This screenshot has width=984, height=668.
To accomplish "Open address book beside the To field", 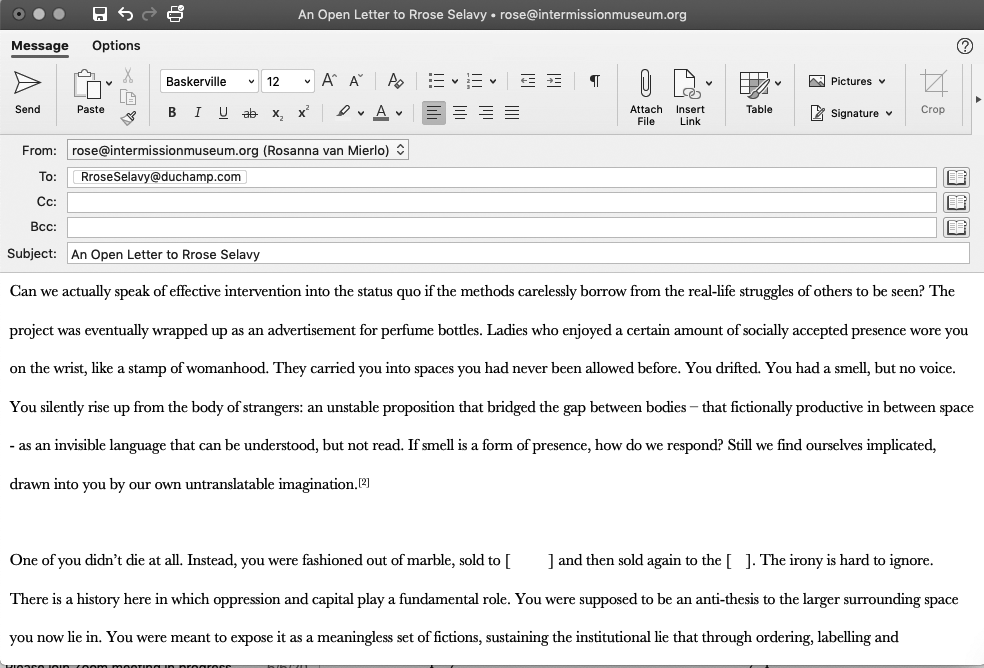I will [956, 177].
